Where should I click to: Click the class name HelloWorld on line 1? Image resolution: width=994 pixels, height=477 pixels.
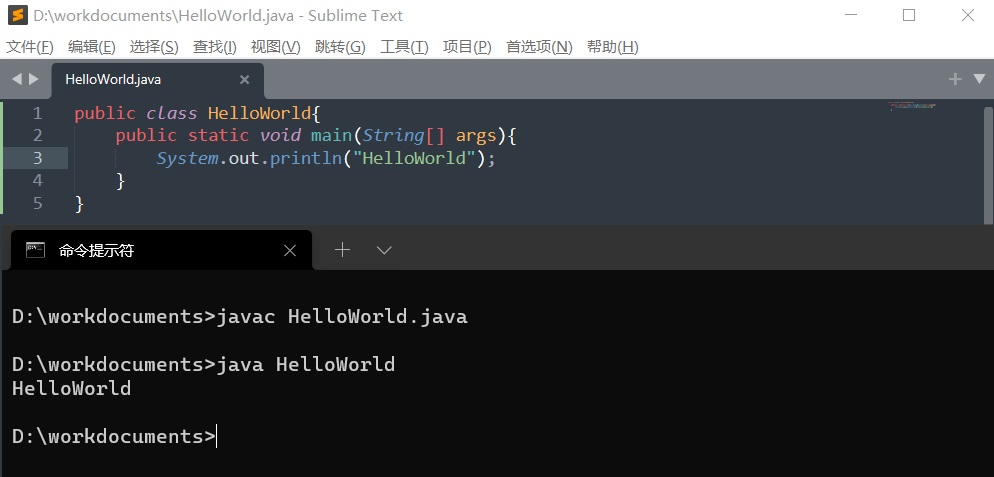point(260,114)
